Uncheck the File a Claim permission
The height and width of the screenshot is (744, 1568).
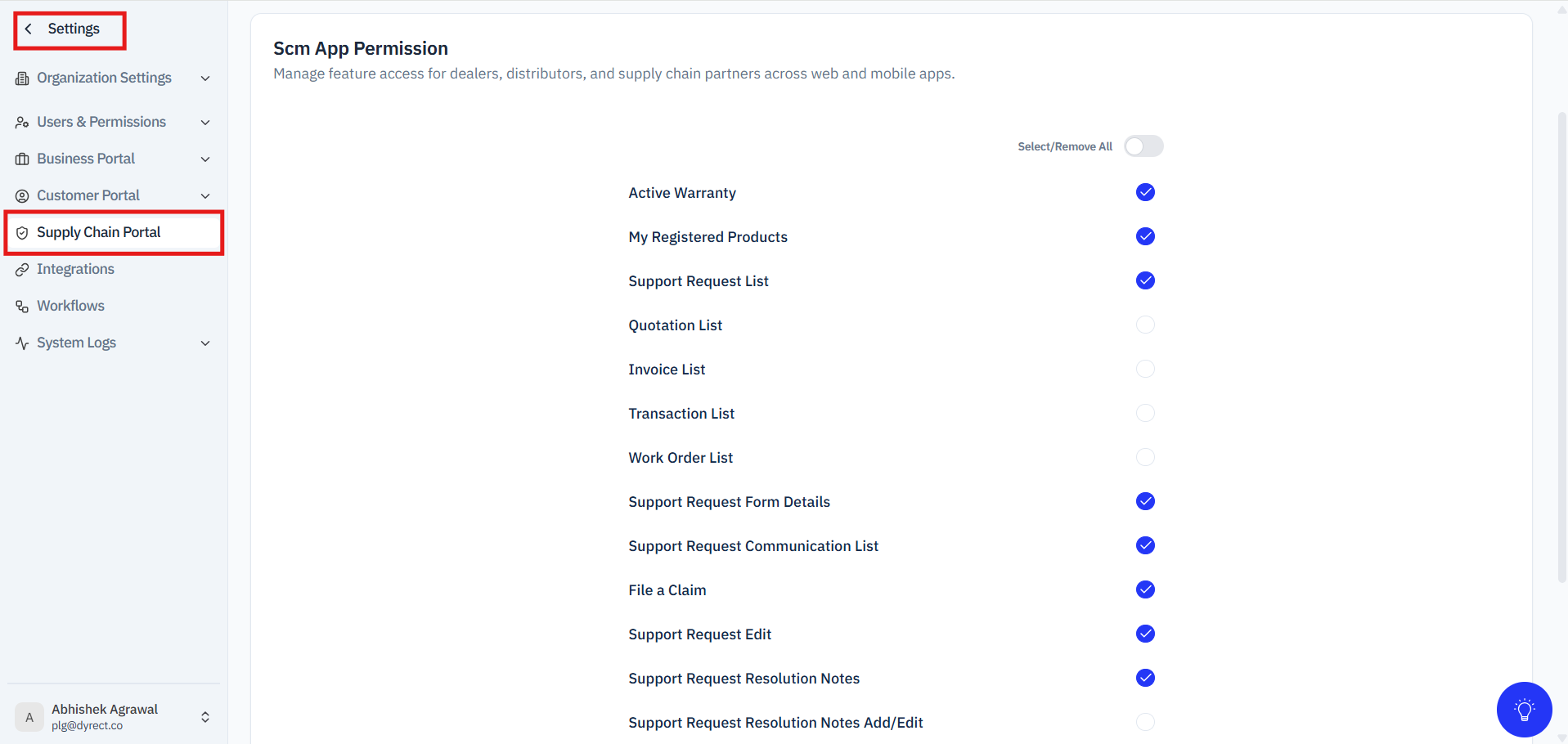click(x=1145, y=589)
